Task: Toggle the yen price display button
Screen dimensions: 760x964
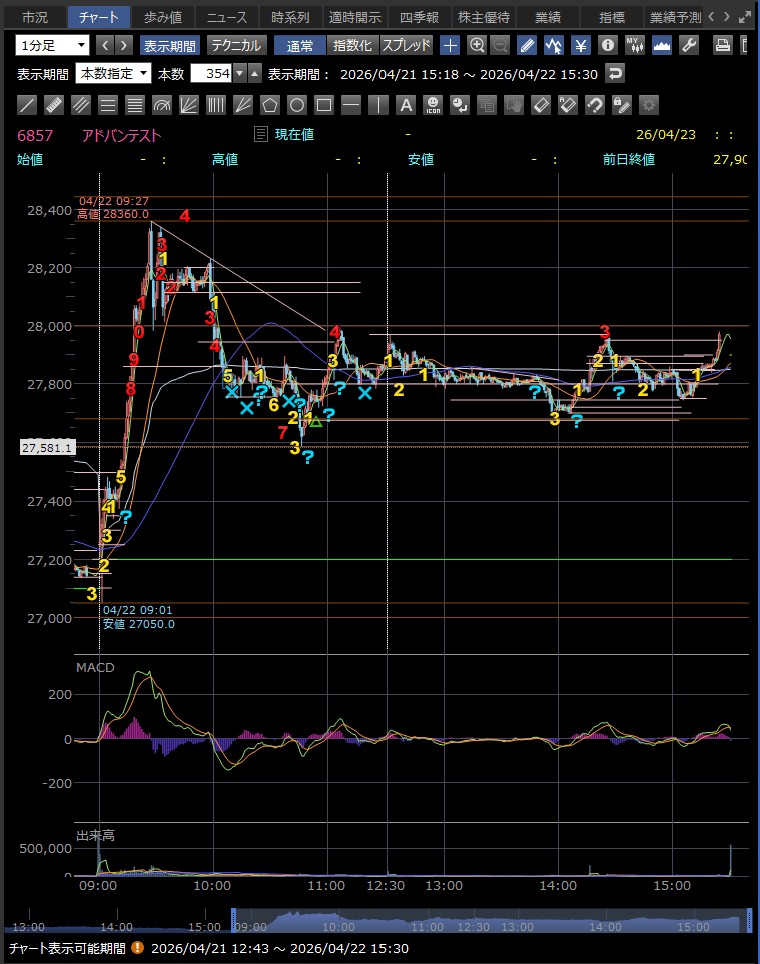Action: click(x=580, y=45)
